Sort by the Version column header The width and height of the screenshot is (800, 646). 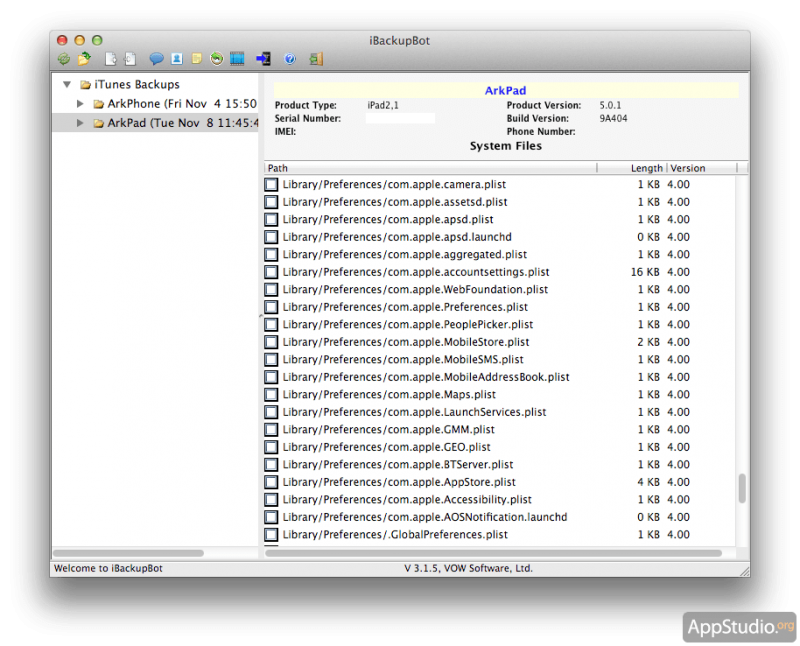702,168
